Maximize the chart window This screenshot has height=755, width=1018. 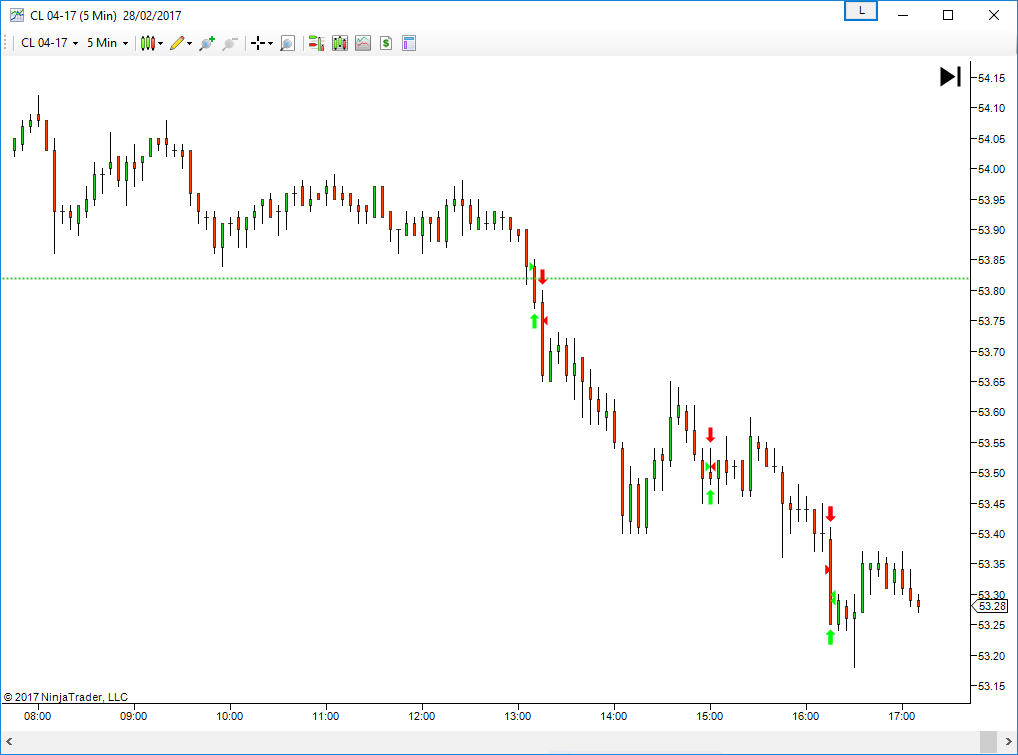(x=948, y=15)
